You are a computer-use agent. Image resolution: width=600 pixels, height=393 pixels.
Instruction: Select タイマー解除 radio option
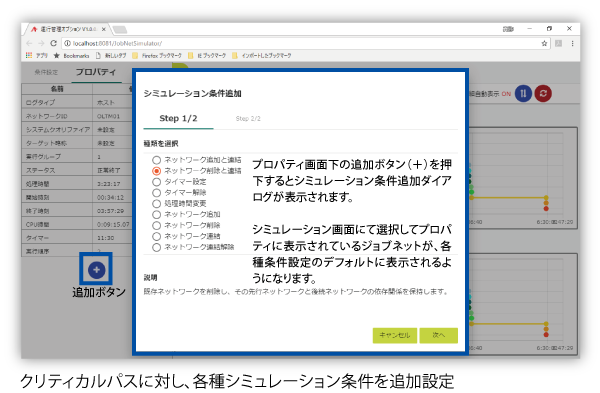pyautogui.click(x=156, y=192)
